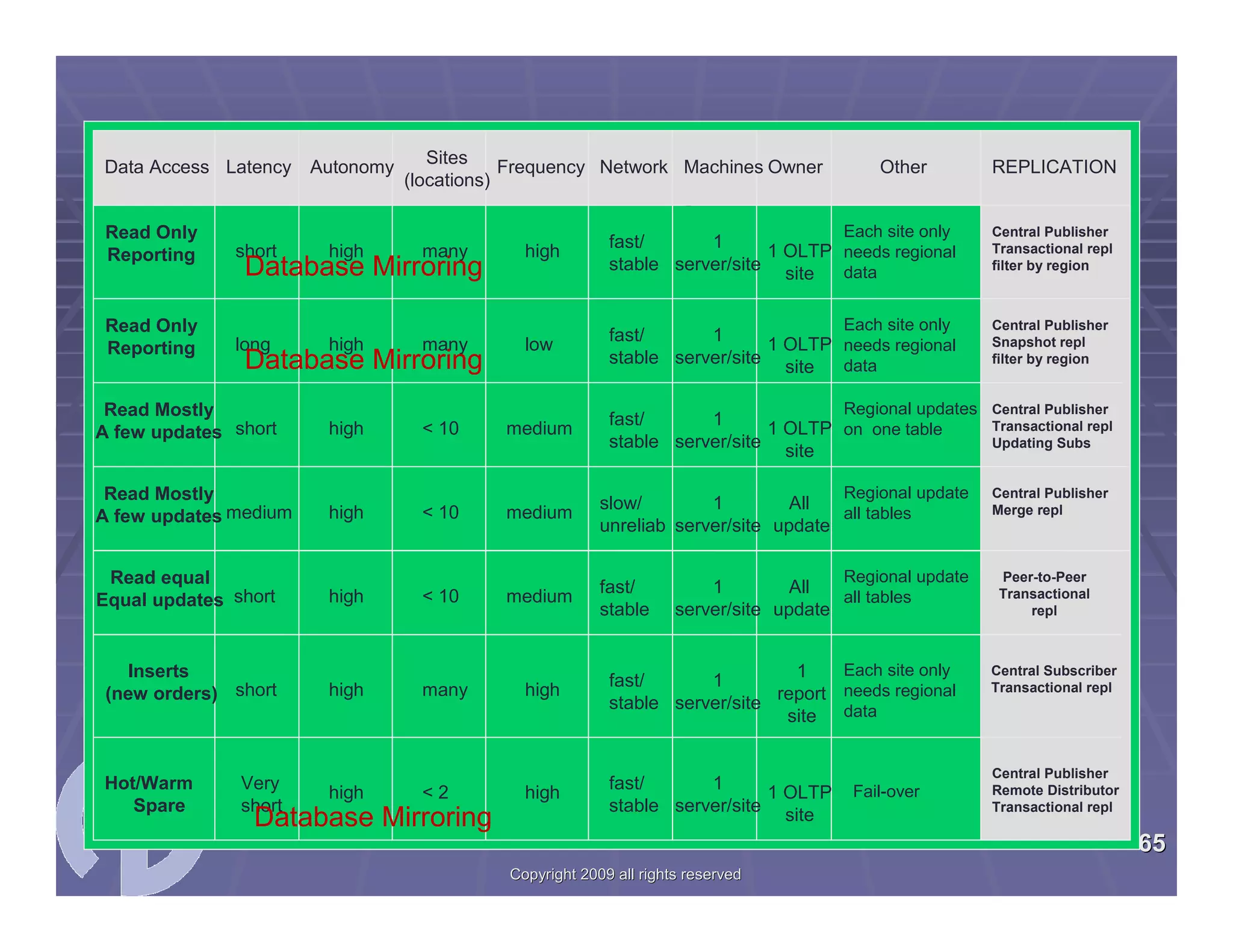
Task: Select the Central Subscriber Transactional repl cell
Action: coord(1053,679)
